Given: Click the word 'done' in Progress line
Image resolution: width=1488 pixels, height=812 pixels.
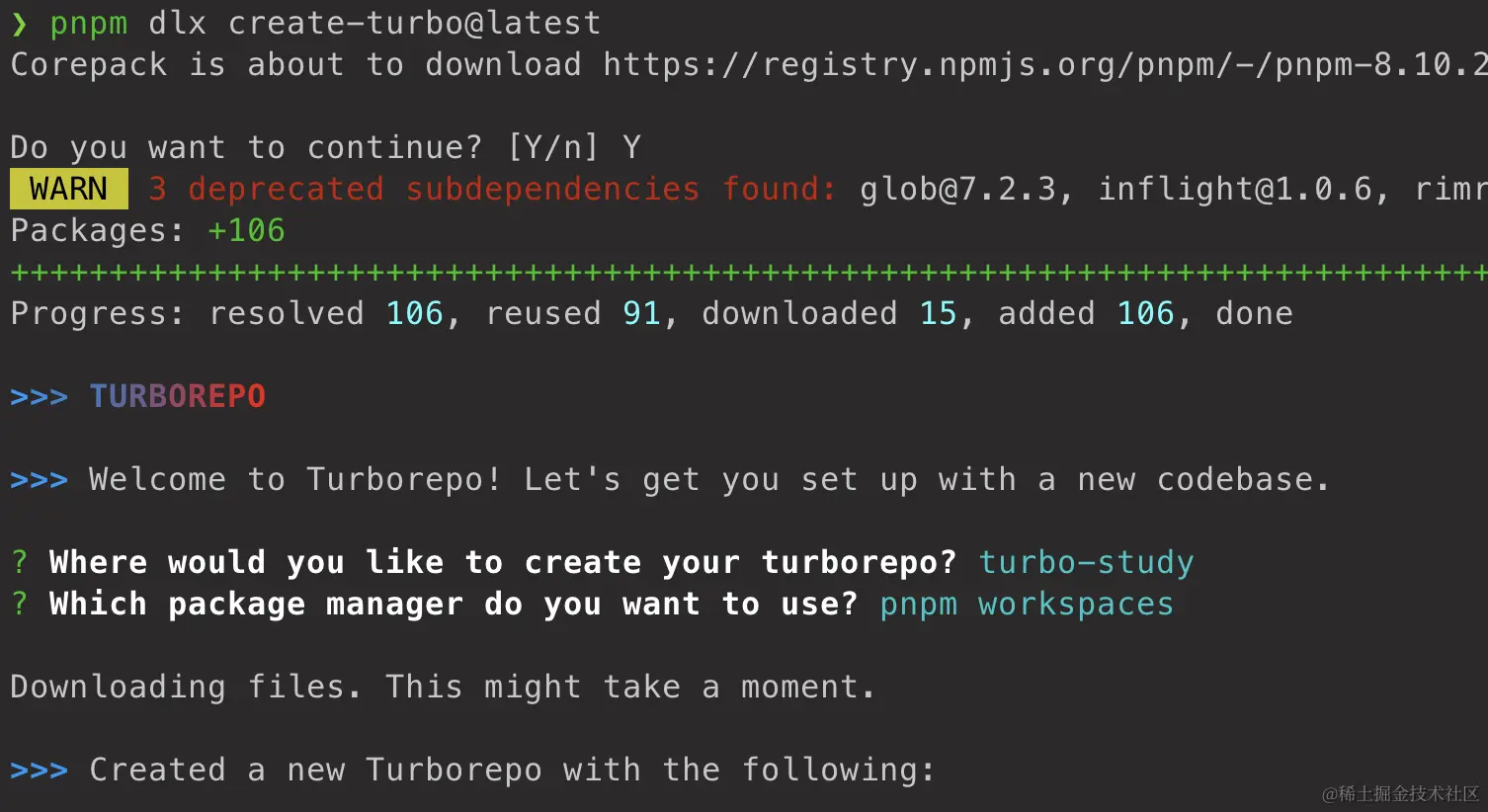Looking at the screenshot, I should click(1254, 313).
